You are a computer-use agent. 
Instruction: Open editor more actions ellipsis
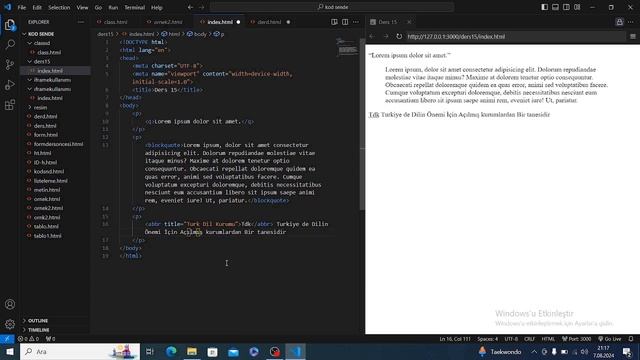(356, 22)
